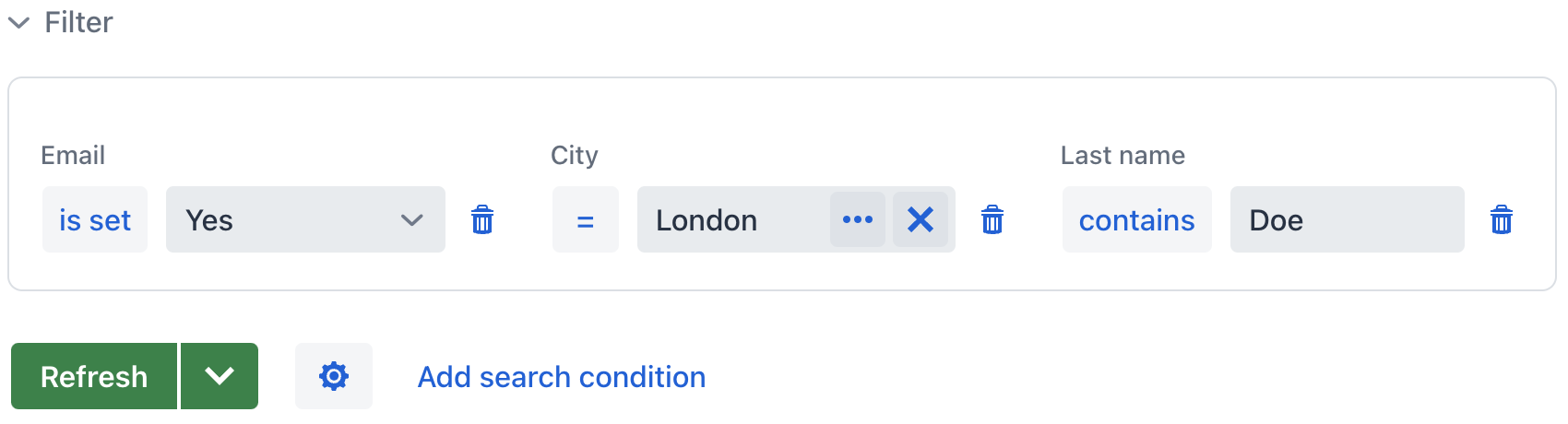Click the Filter section title
This screenshot has width=1568, height=424.
[78, 23]
